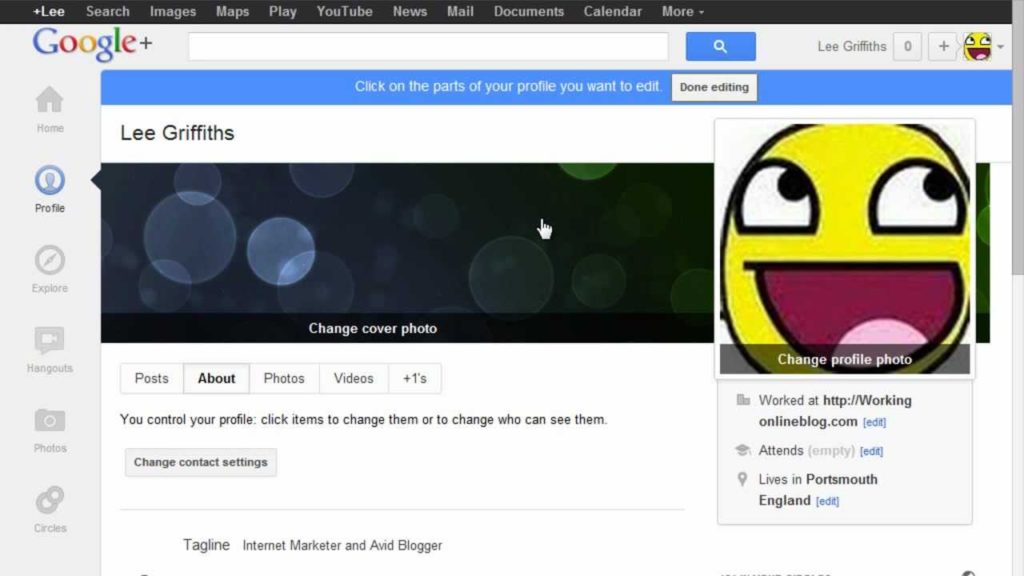
Task: Open Mail in the top bar
Action: click(460, 11)
